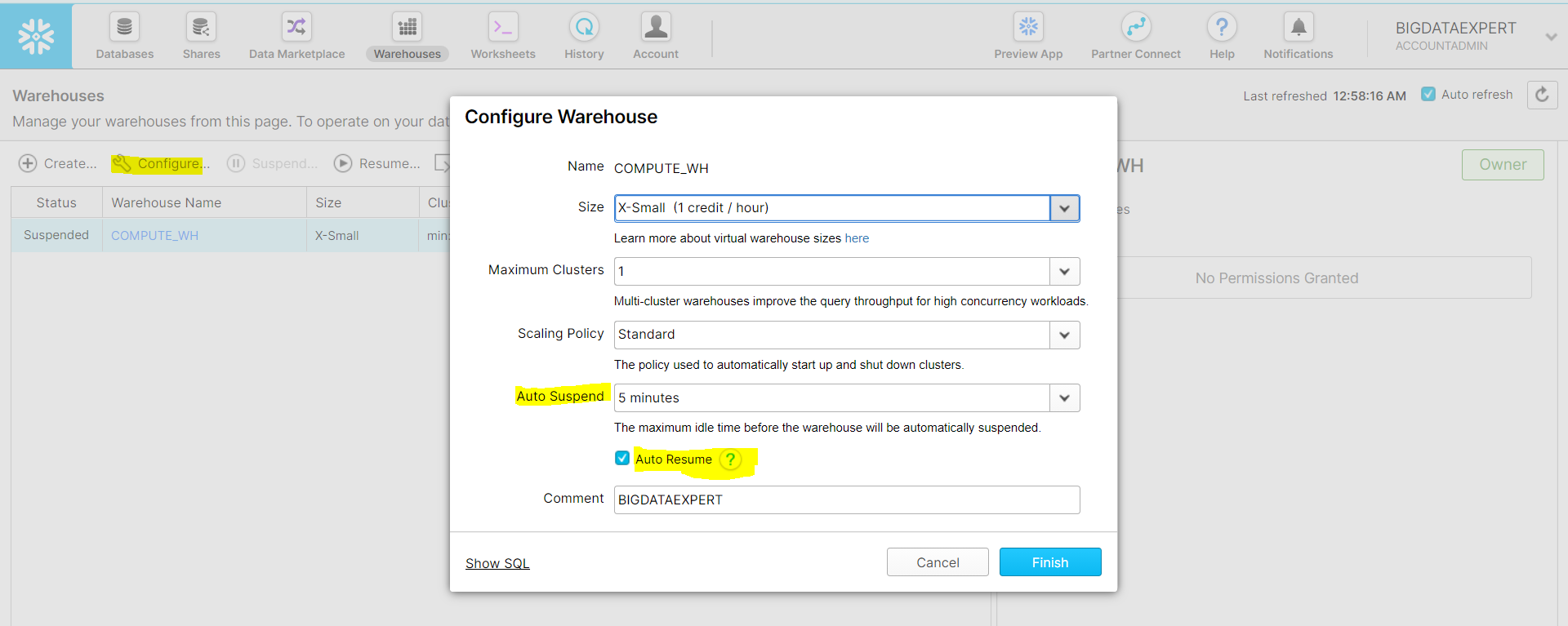Click the refresh arrow icon
The height and width of the screenshot is (626, 1568).
[1542, 95]
